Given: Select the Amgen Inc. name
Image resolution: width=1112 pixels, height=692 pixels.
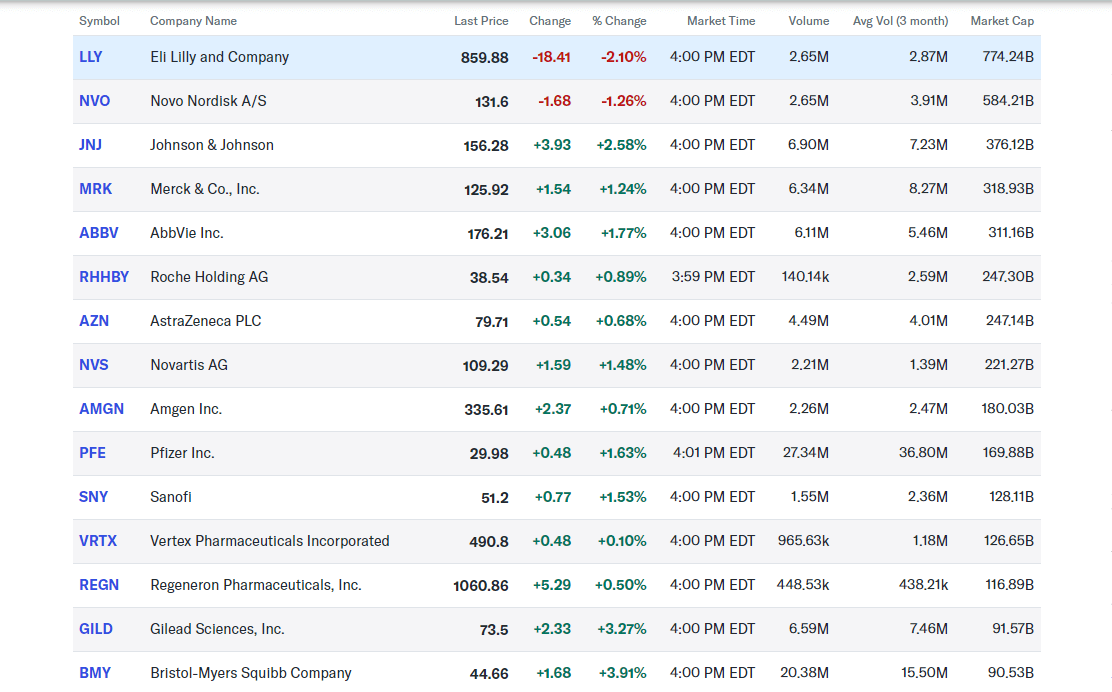Looking at the screenshot, I should click(x=186, y=408).
